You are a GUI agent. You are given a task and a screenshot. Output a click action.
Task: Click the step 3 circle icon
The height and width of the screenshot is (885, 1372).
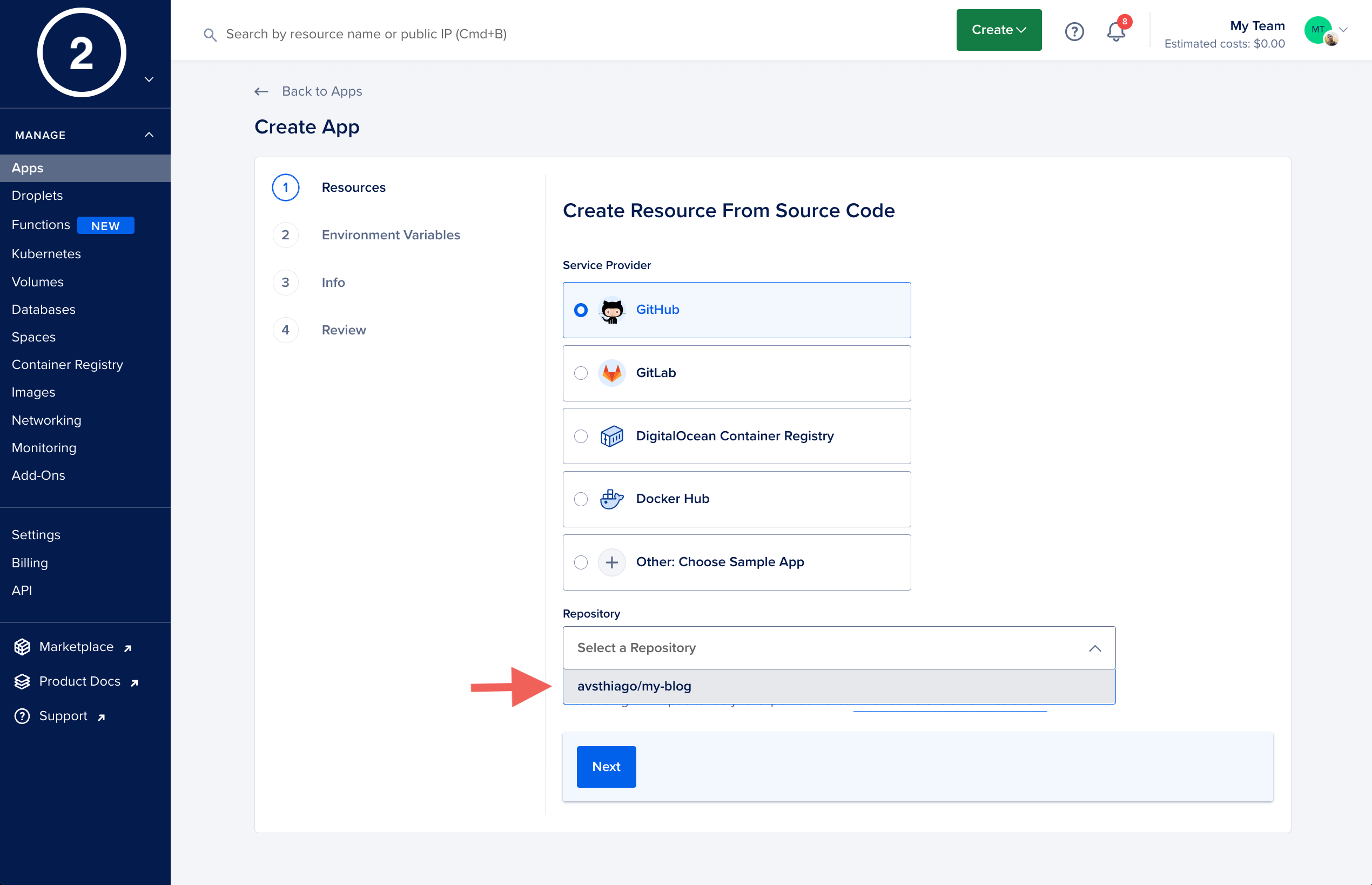pos(286,283)
